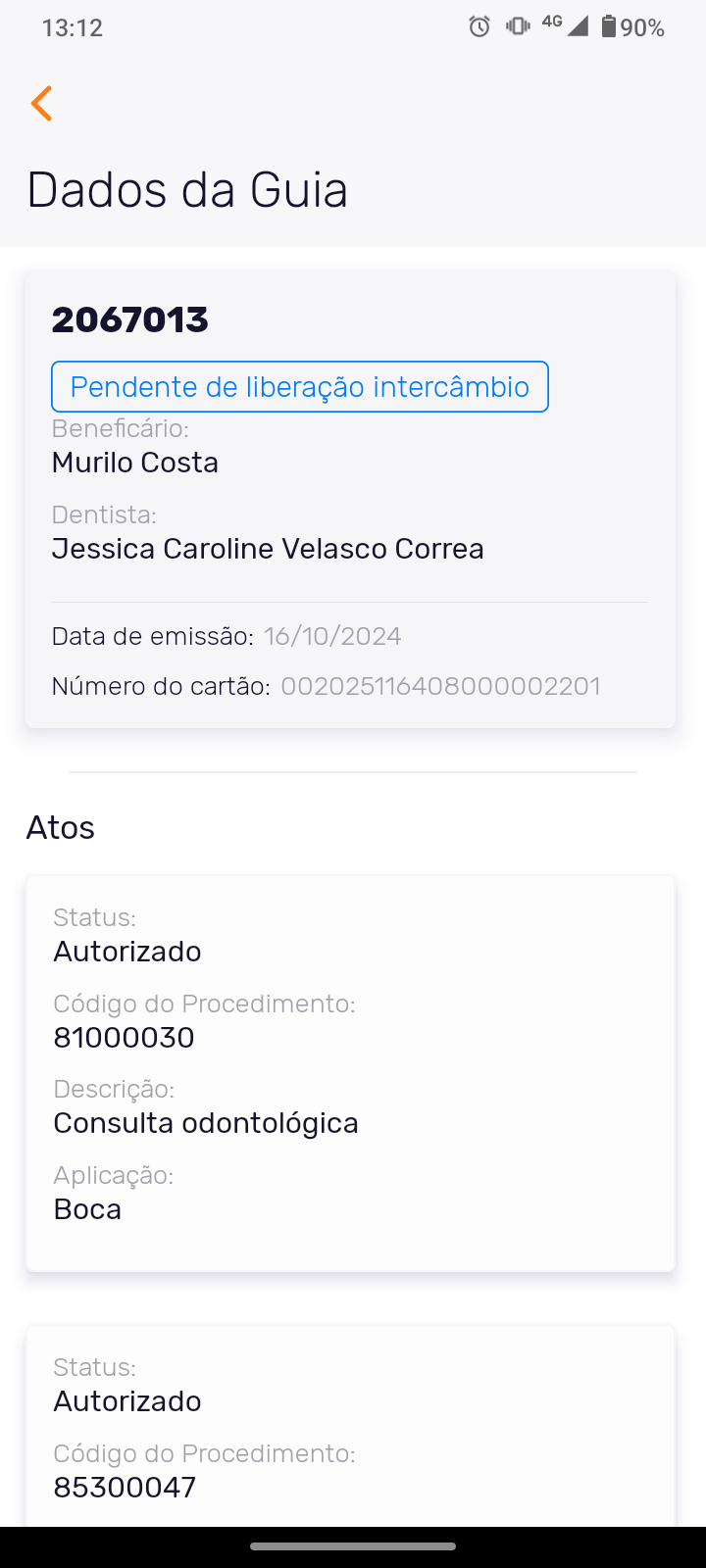The image size is (706, 1568).
Task: Tap the 4G signal strength icon
Action: (x=566, y=25)
